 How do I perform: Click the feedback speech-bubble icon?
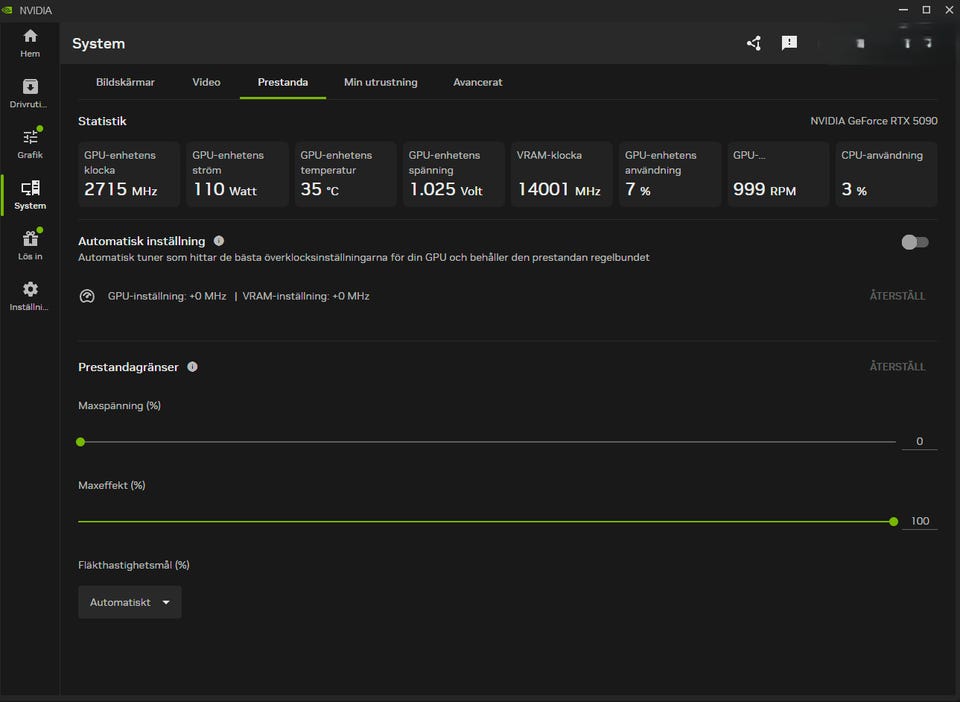(789, 43)
